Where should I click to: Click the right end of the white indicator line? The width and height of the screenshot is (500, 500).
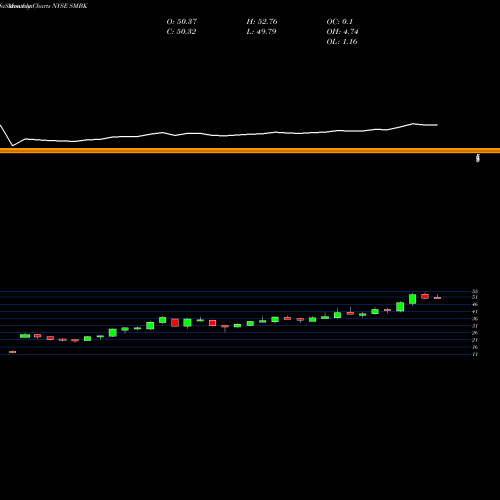[437, 125]
